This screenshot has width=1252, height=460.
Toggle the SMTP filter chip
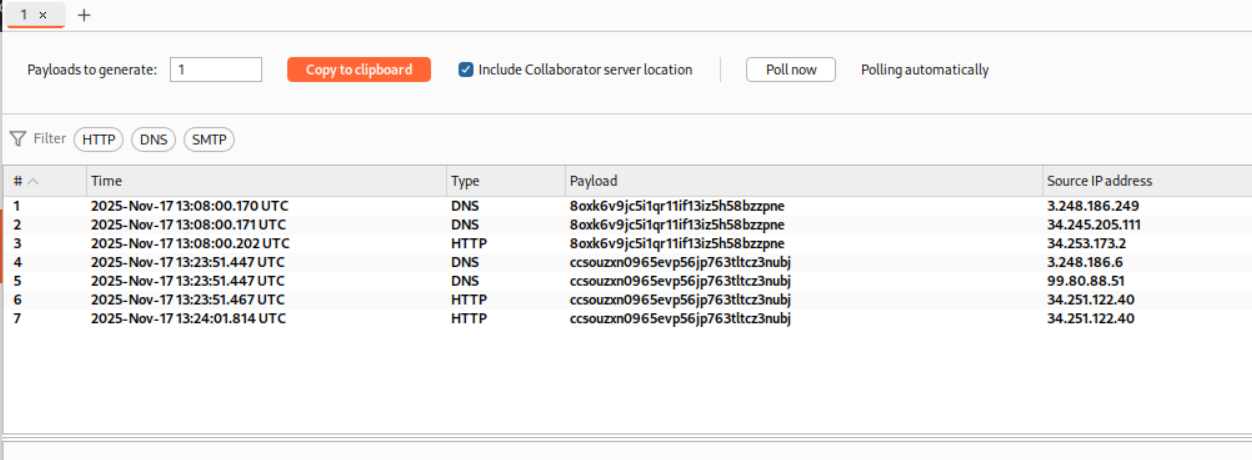click(x=209, y=140)
